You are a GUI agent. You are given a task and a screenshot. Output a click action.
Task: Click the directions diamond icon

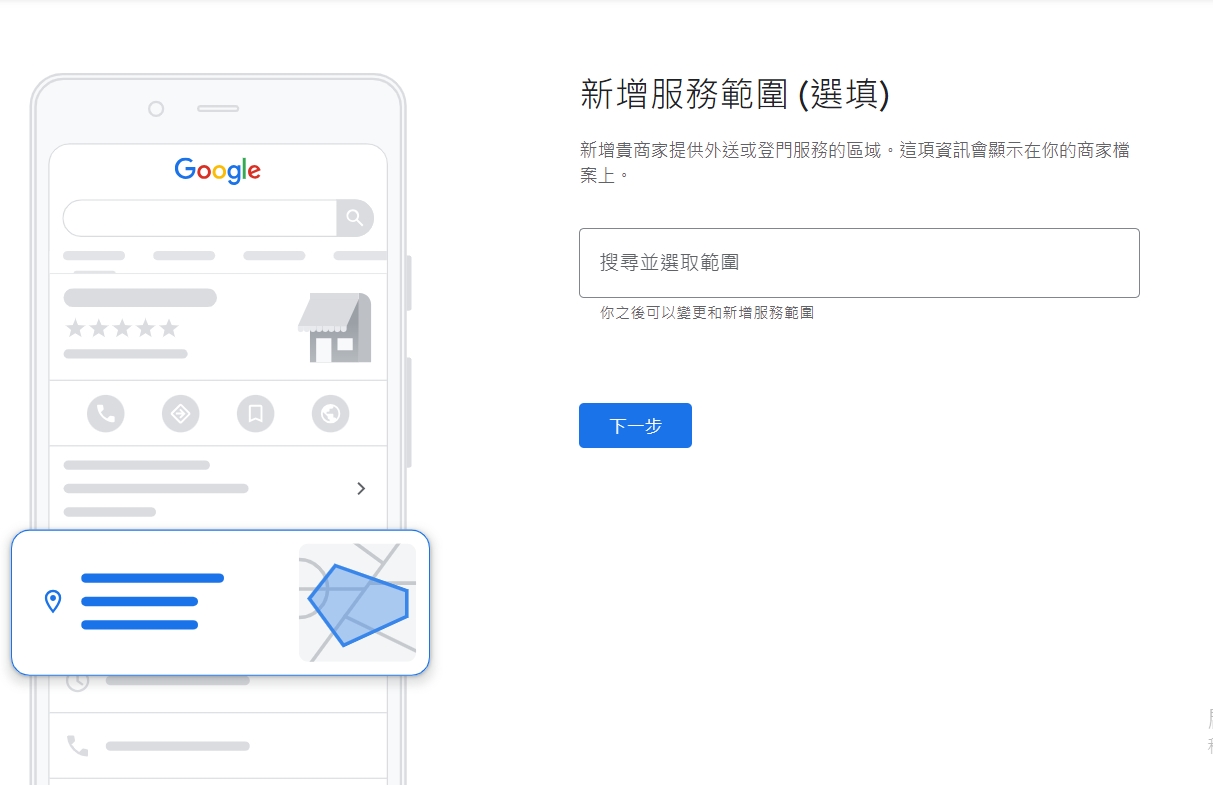[181, 413]
